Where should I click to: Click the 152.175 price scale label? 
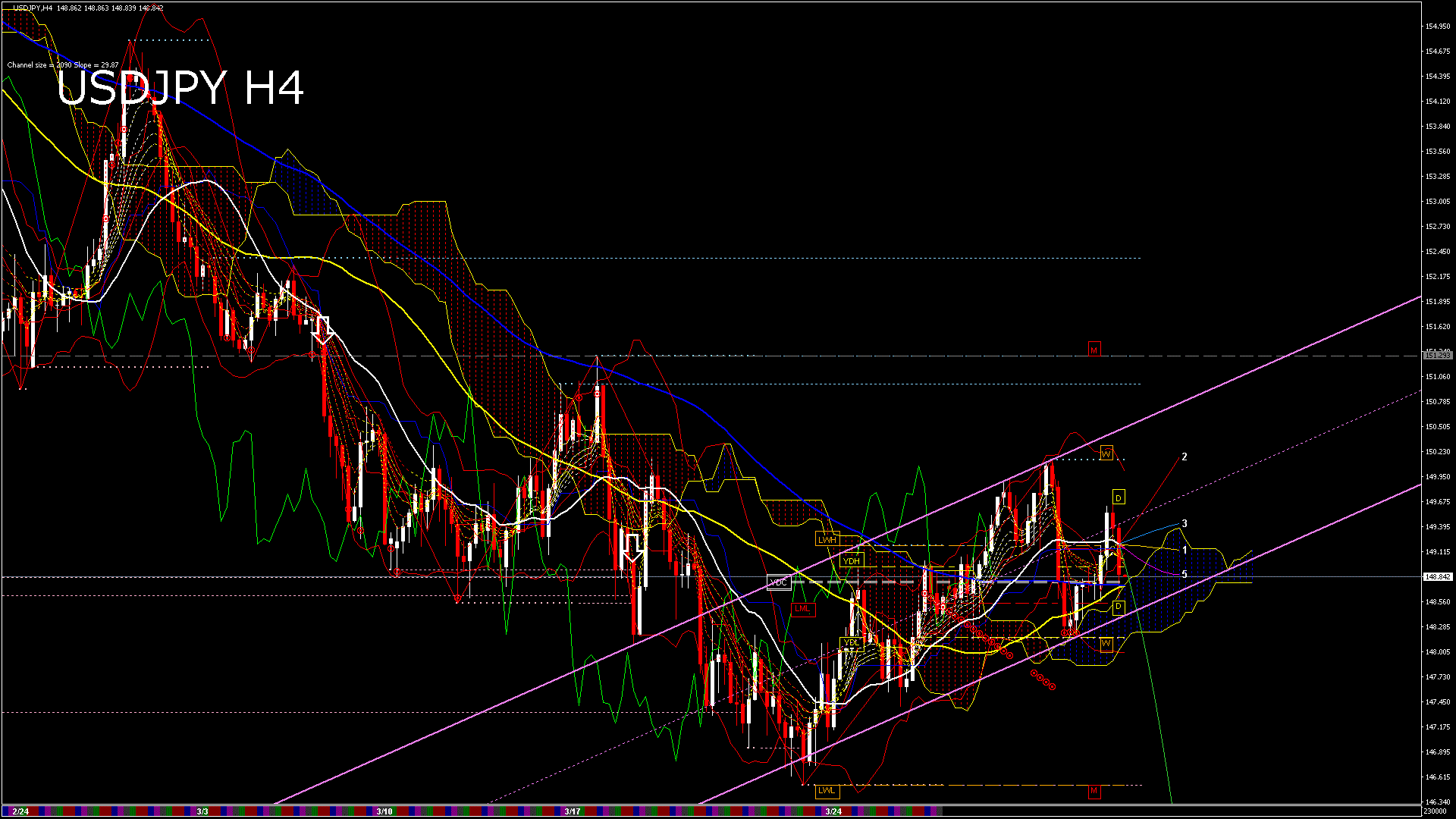point(1438,277)
